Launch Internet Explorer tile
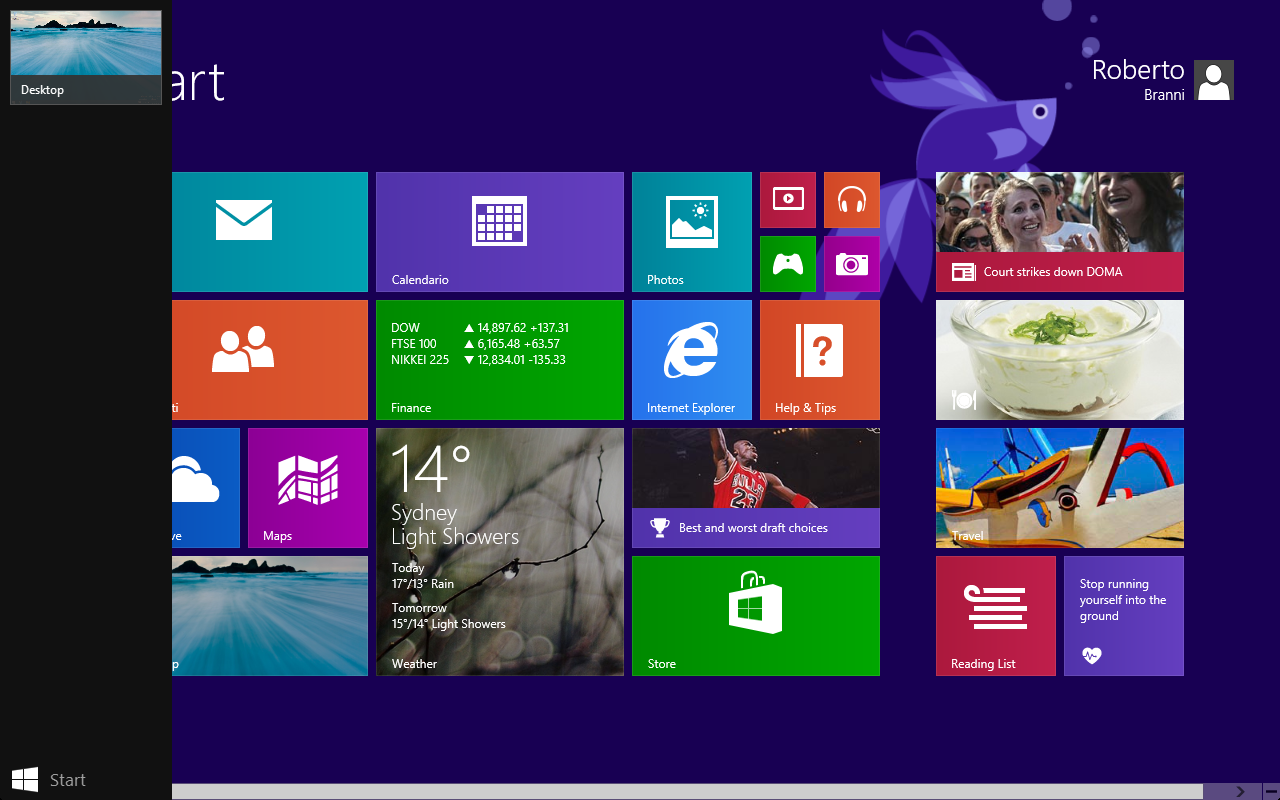Screen dimensions: 1280x800 point(692,360)
